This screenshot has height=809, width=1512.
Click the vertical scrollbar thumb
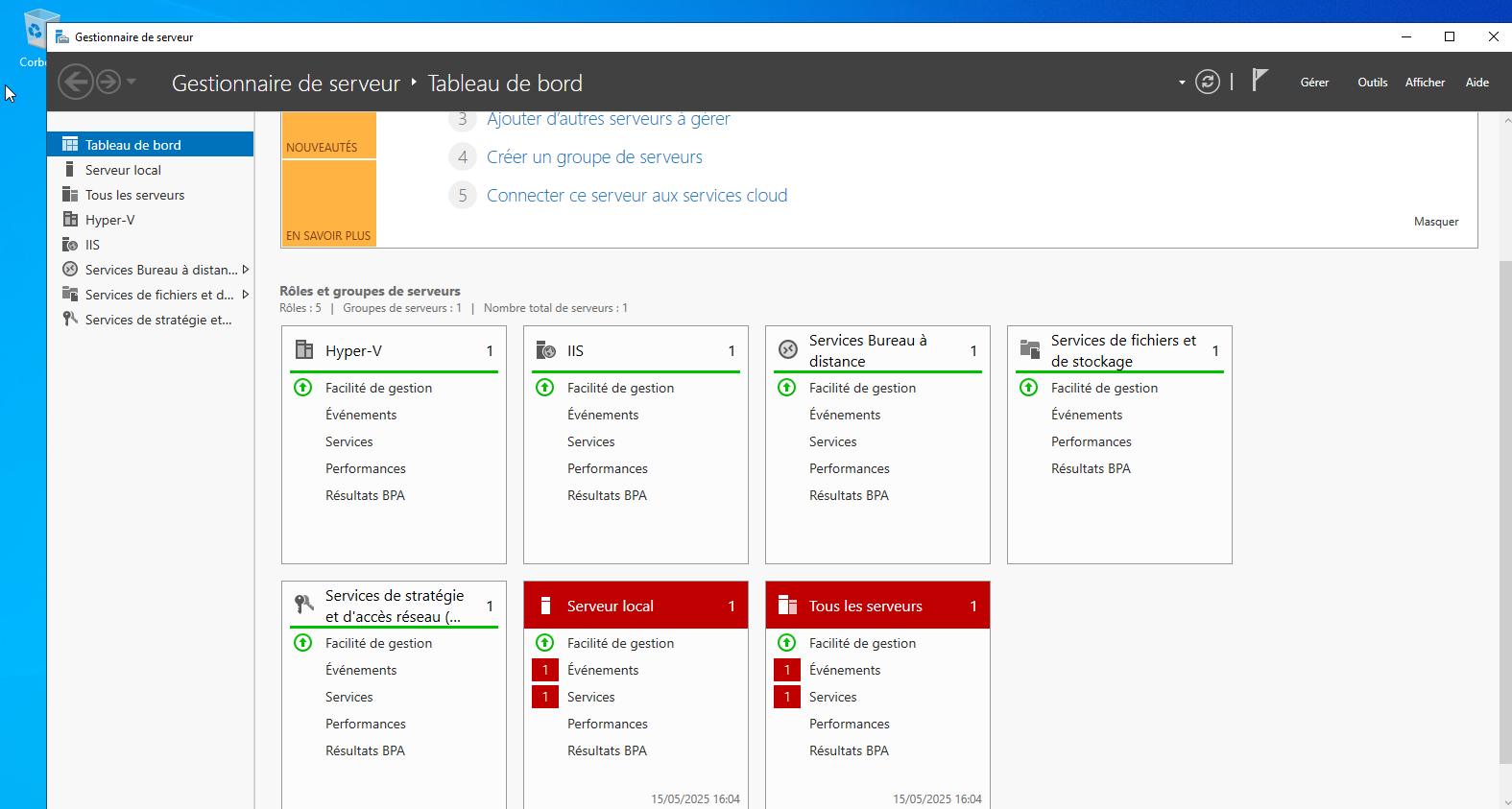click(x=1504, y=512)
